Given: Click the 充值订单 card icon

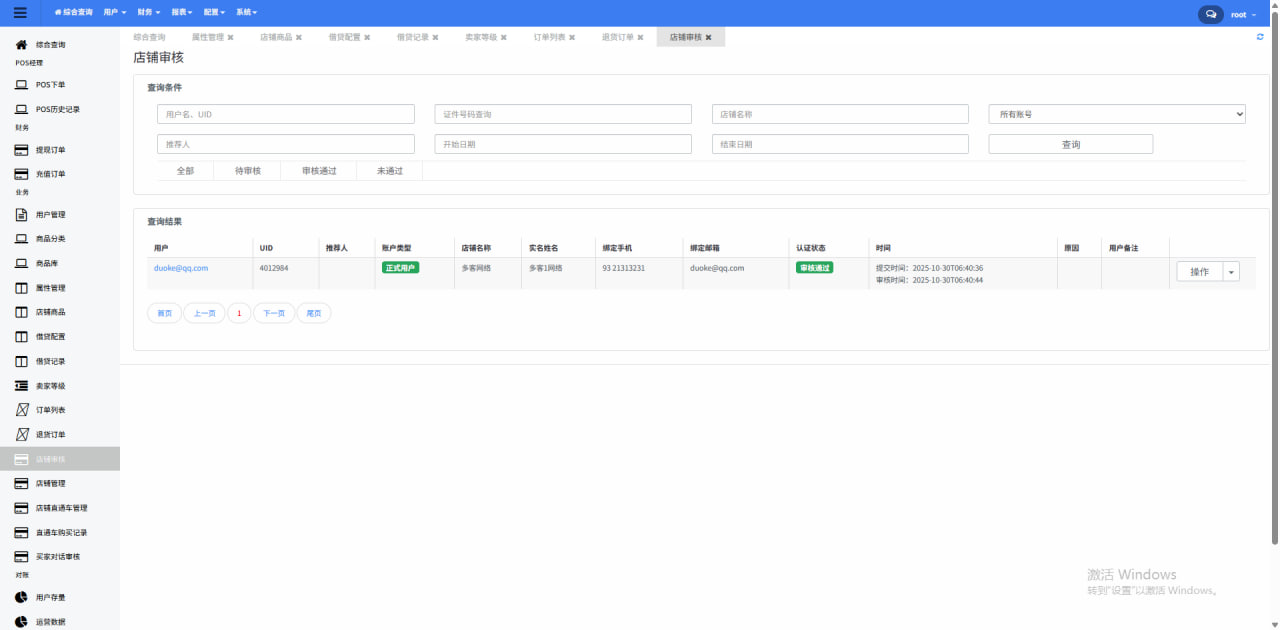Looking at the screenshot, I should coord(21,174).
